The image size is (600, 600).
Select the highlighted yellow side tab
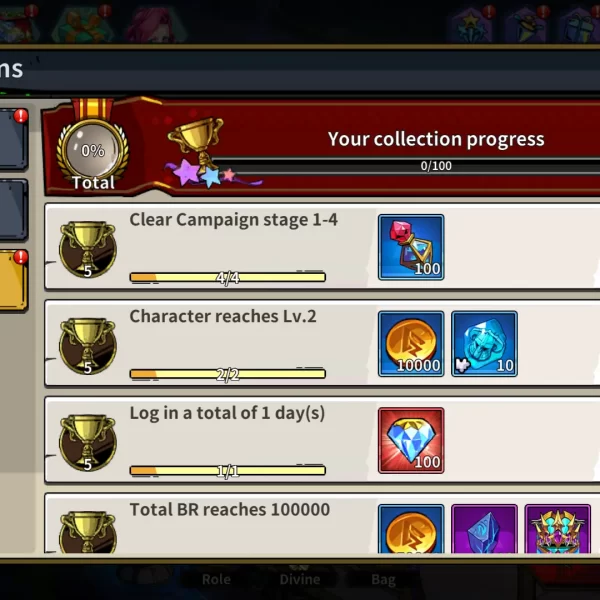[13, 281]
